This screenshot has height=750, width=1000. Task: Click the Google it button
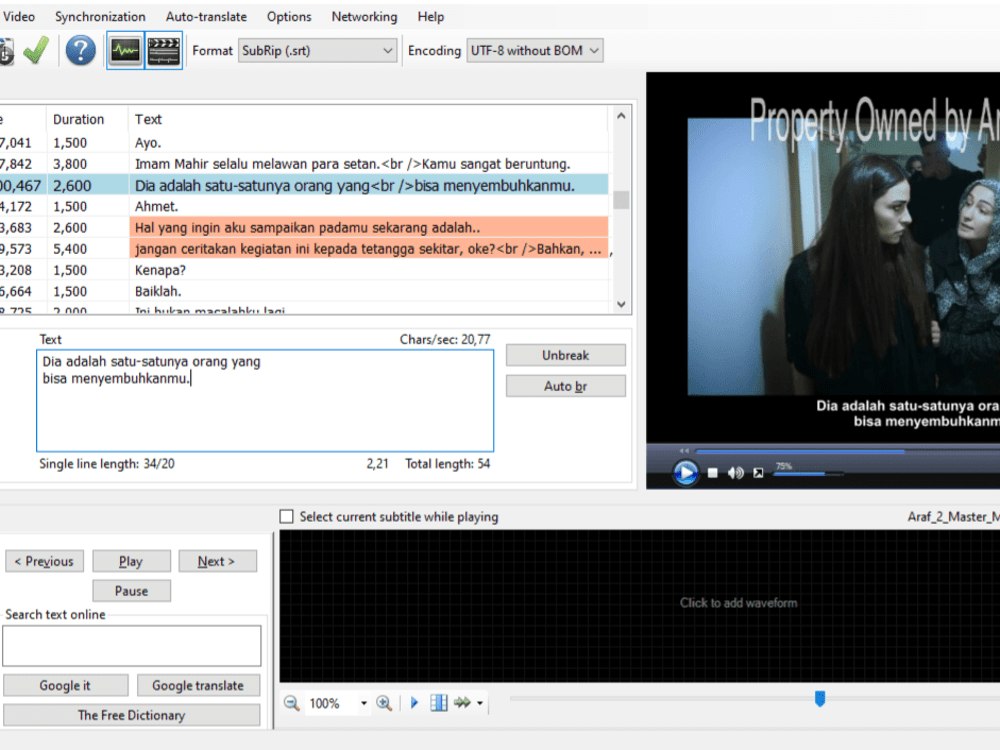[x=65, y=686]
